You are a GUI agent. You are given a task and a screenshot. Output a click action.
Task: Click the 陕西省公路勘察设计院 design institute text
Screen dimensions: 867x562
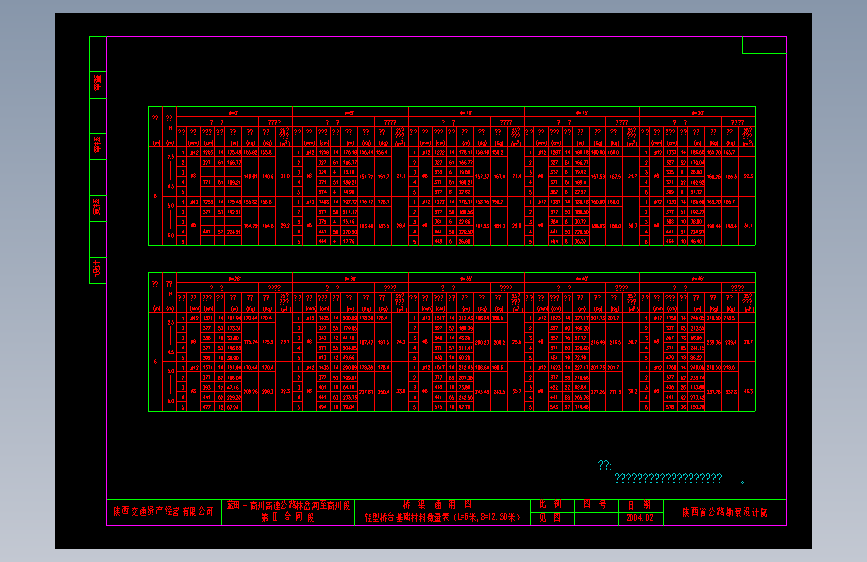[724, 512]
